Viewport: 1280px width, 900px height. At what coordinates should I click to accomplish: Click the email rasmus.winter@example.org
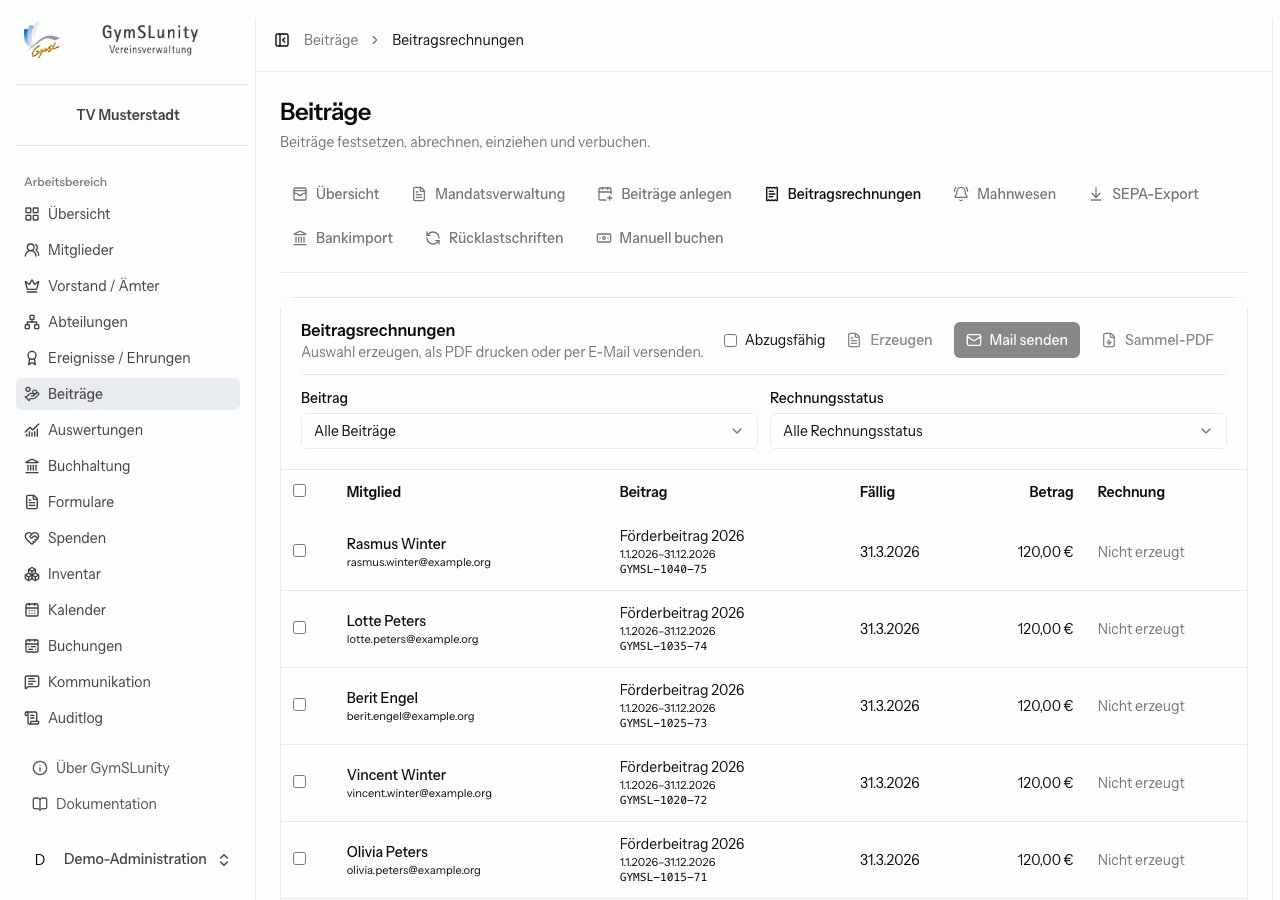tap(418, 562)
